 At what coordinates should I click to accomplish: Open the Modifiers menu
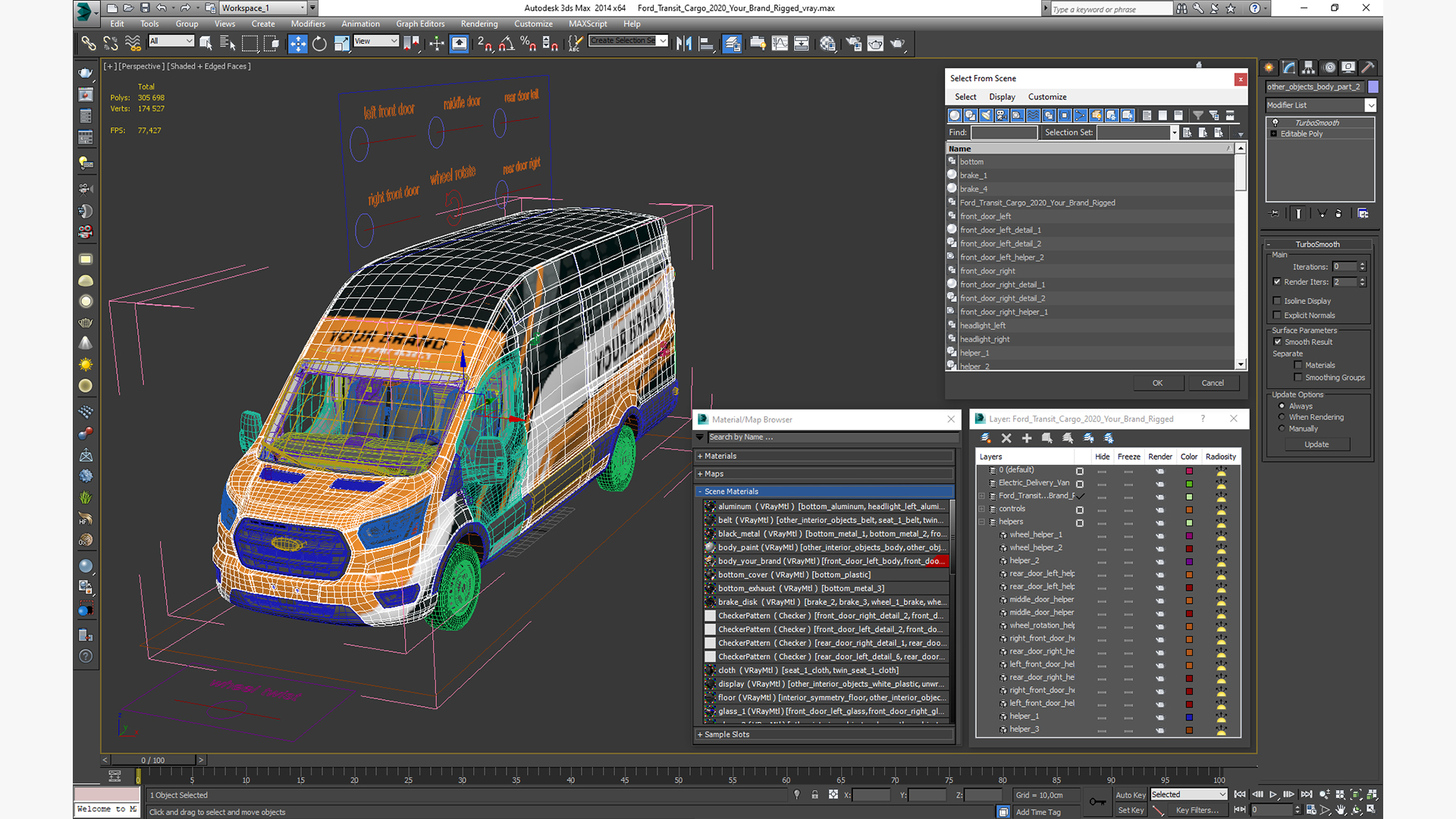308,24
